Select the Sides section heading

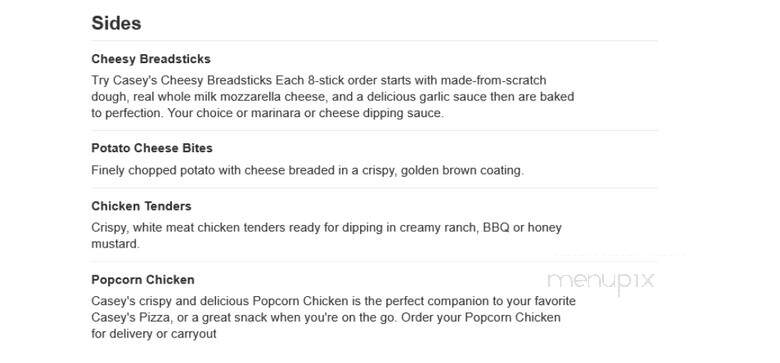[116, 23]
